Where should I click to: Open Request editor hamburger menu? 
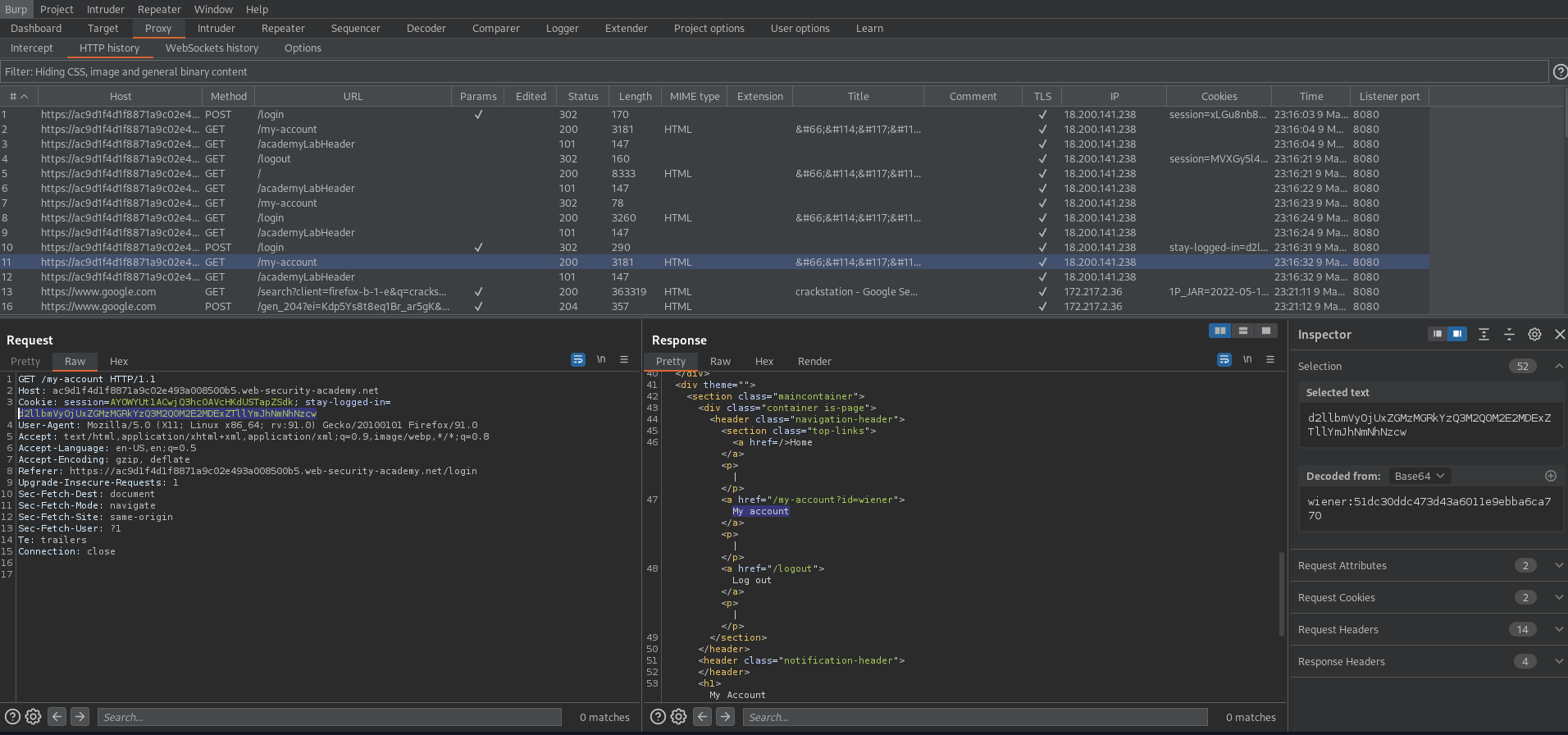coord(624,359)
